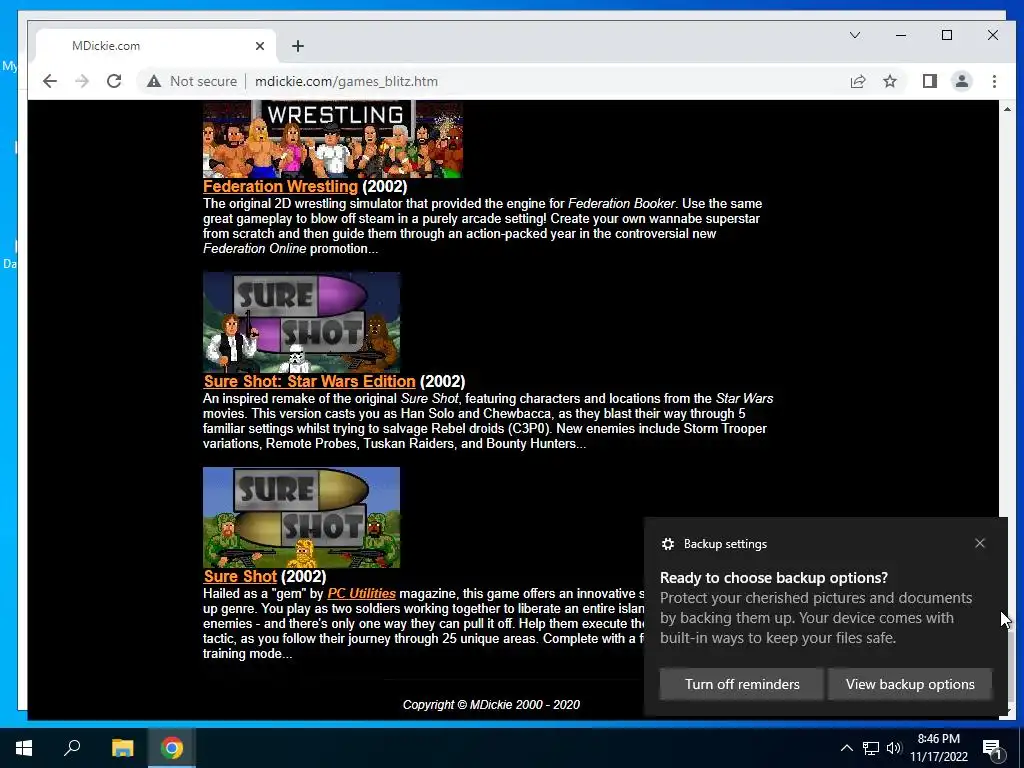Close the MDickie.com tab

click(260, 46)
